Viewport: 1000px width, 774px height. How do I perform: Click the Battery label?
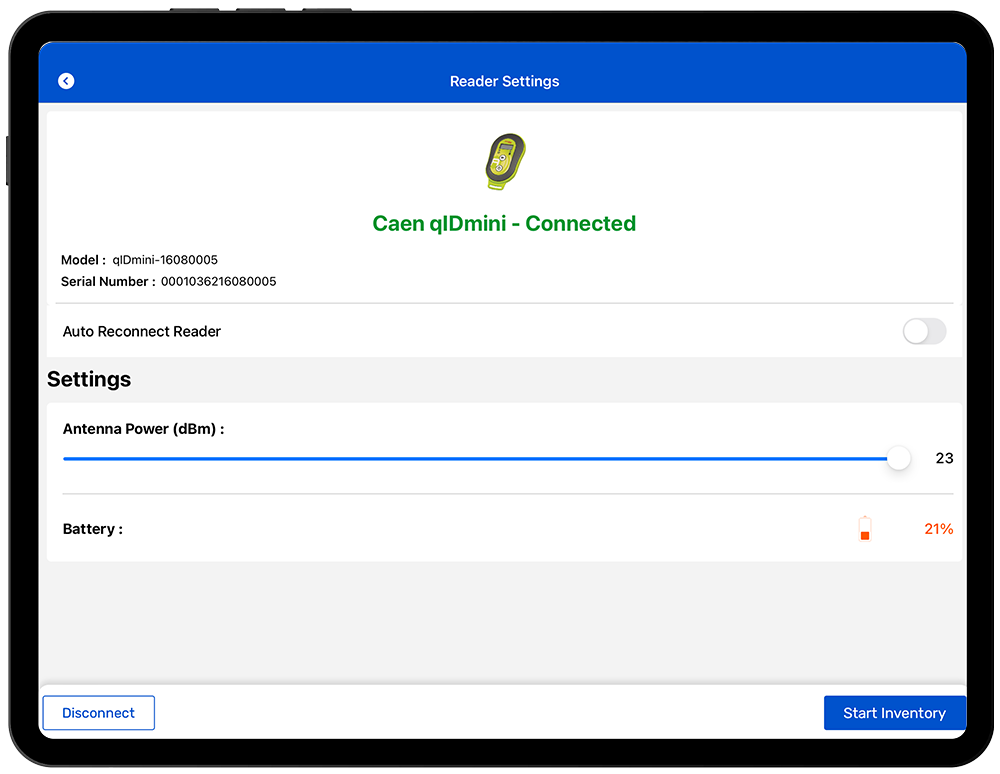click(x=92, y=529)
